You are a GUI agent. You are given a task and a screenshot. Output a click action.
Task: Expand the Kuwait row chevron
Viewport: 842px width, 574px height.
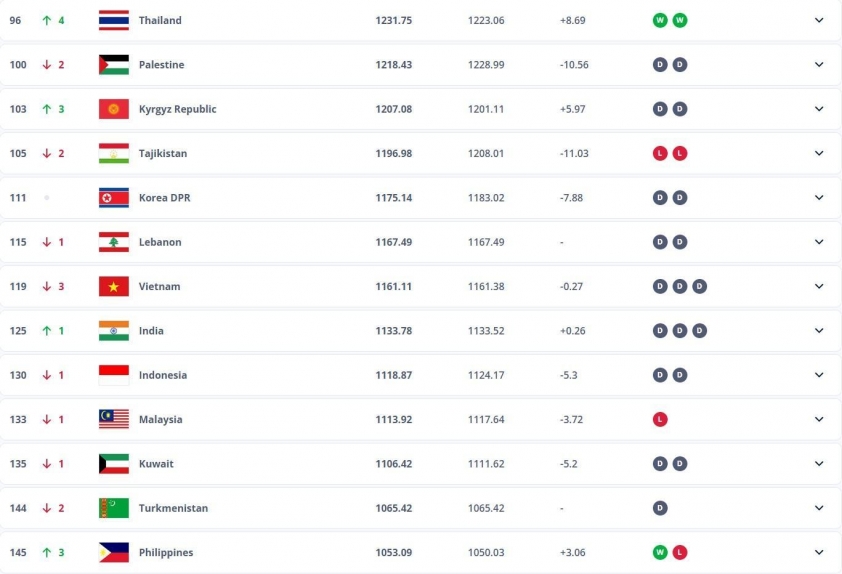pos(819,464)
